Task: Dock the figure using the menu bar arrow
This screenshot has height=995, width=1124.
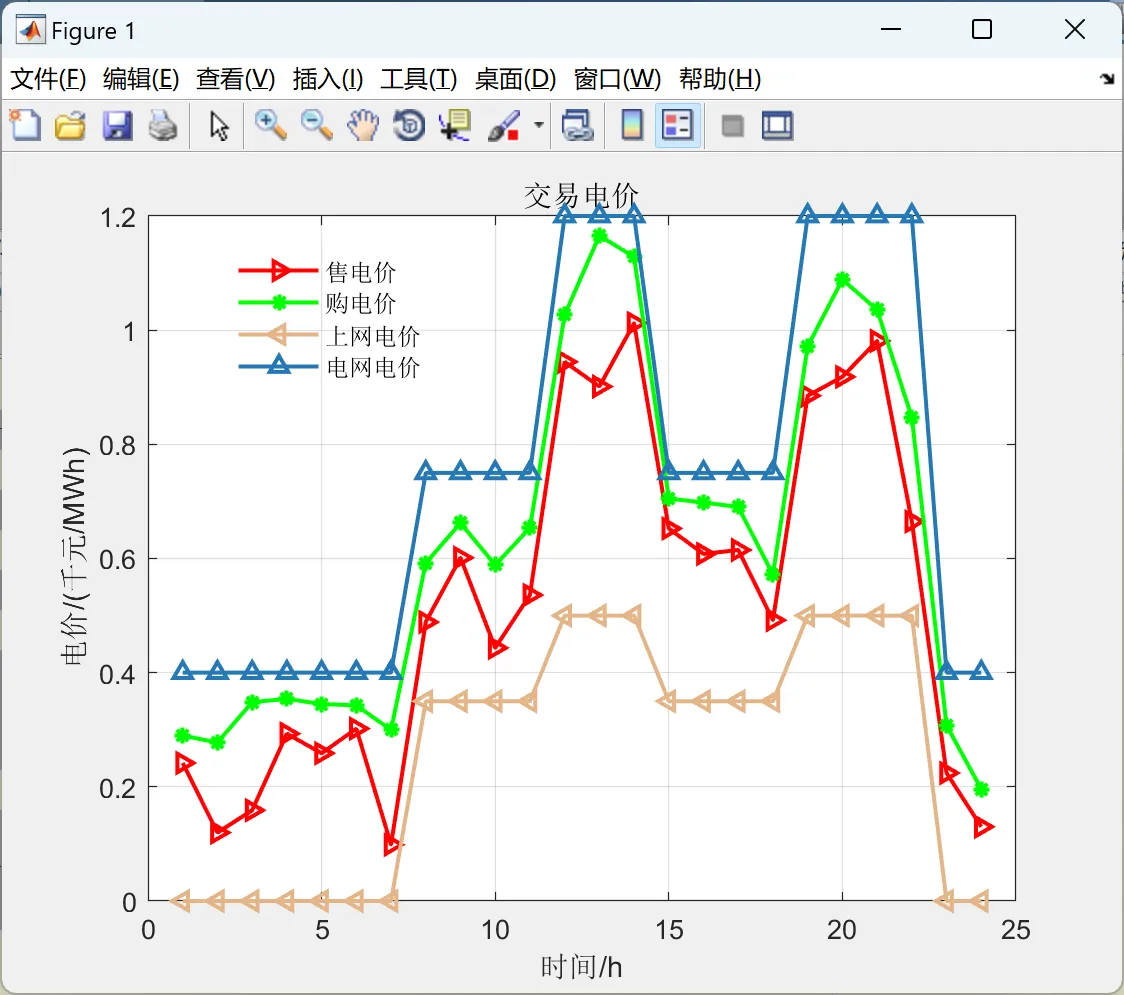Action: coord(1108,78)
